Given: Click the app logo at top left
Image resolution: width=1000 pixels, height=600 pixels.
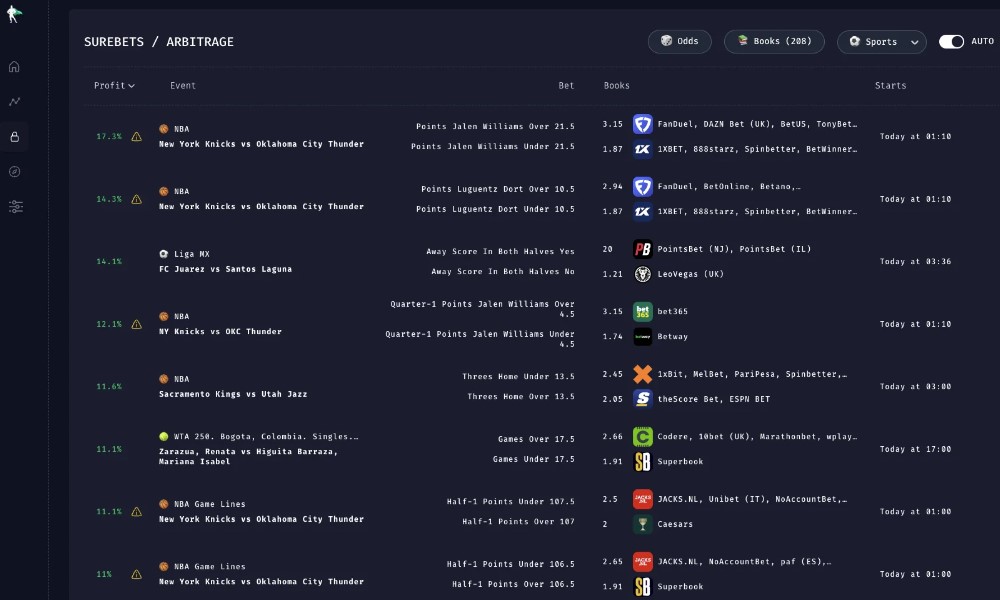Looking at the screenshot, I should click(14, 14).
